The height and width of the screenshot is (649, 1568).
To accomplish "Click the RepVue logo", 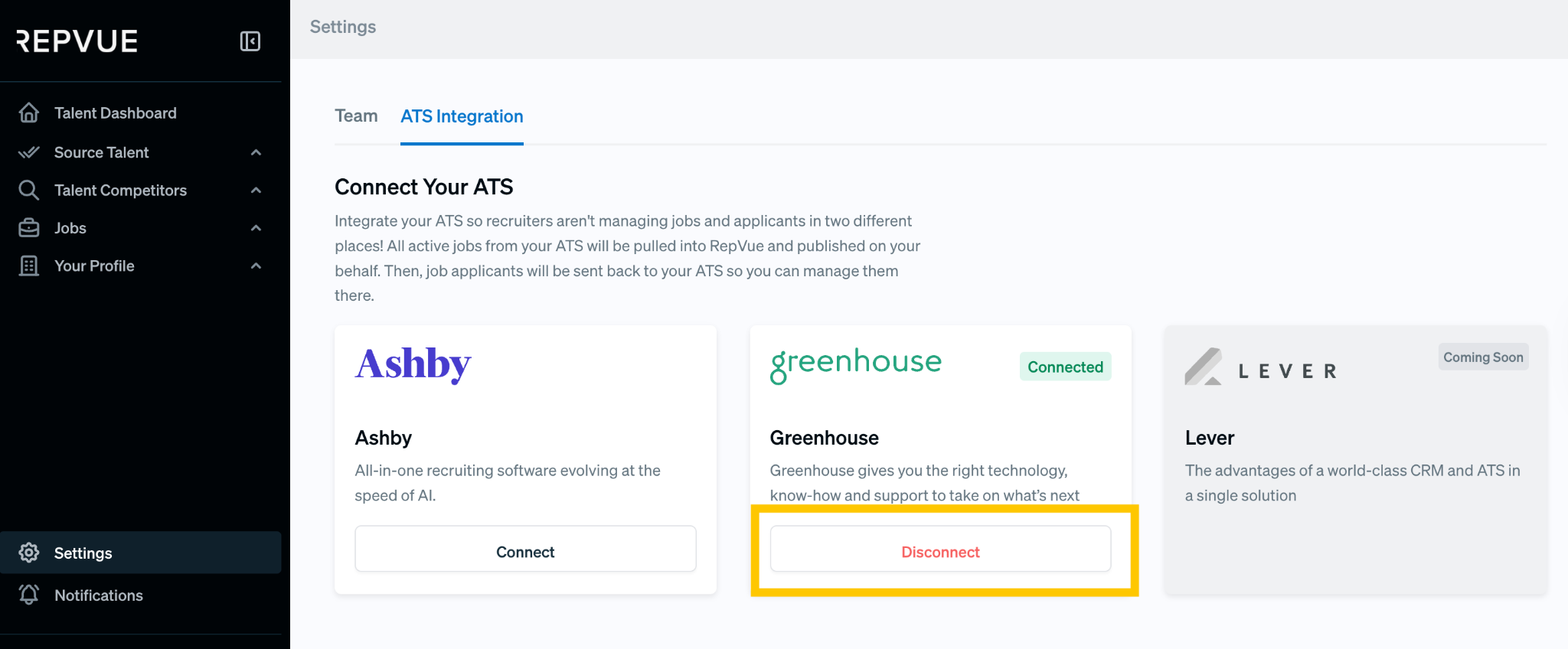I will [77, 41].
